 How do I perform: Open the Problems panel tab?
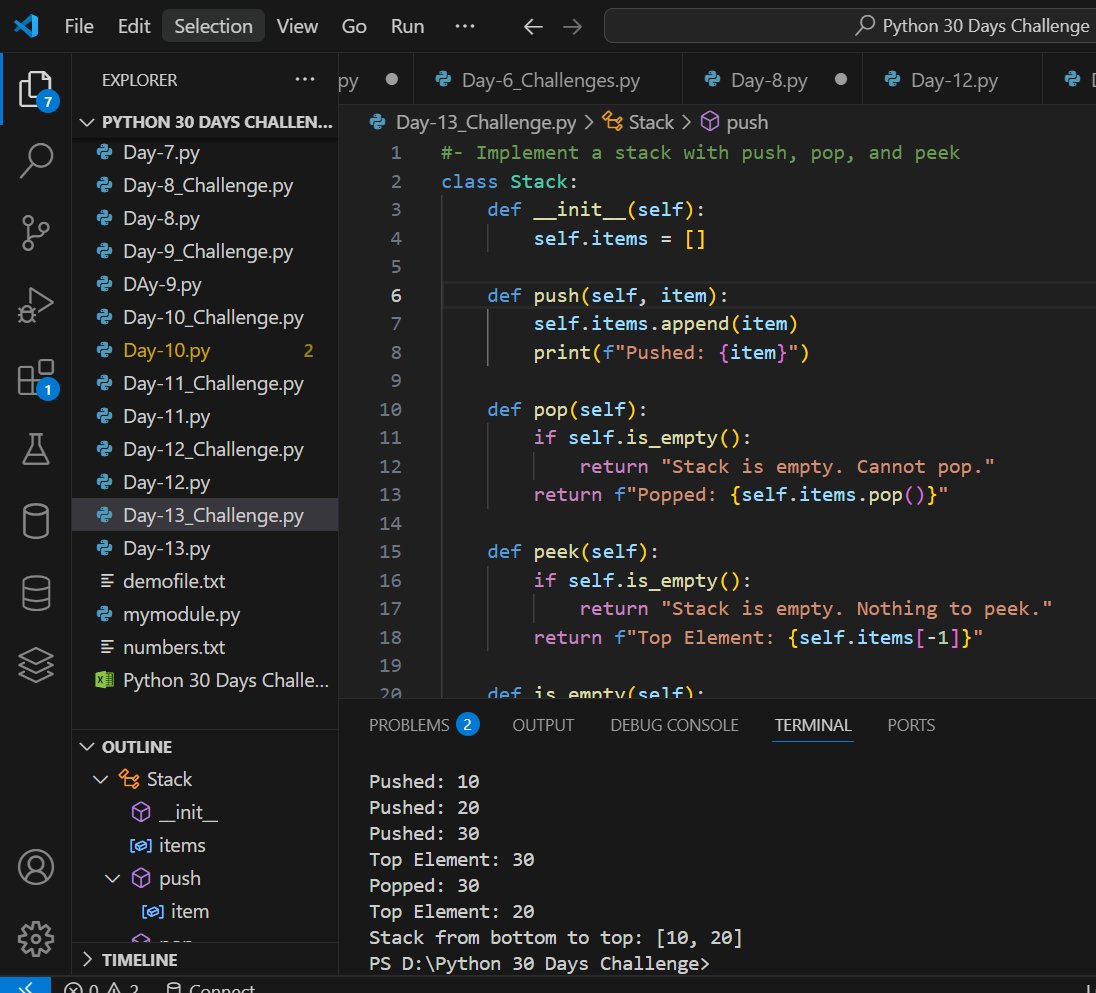[x=423, y=725]
